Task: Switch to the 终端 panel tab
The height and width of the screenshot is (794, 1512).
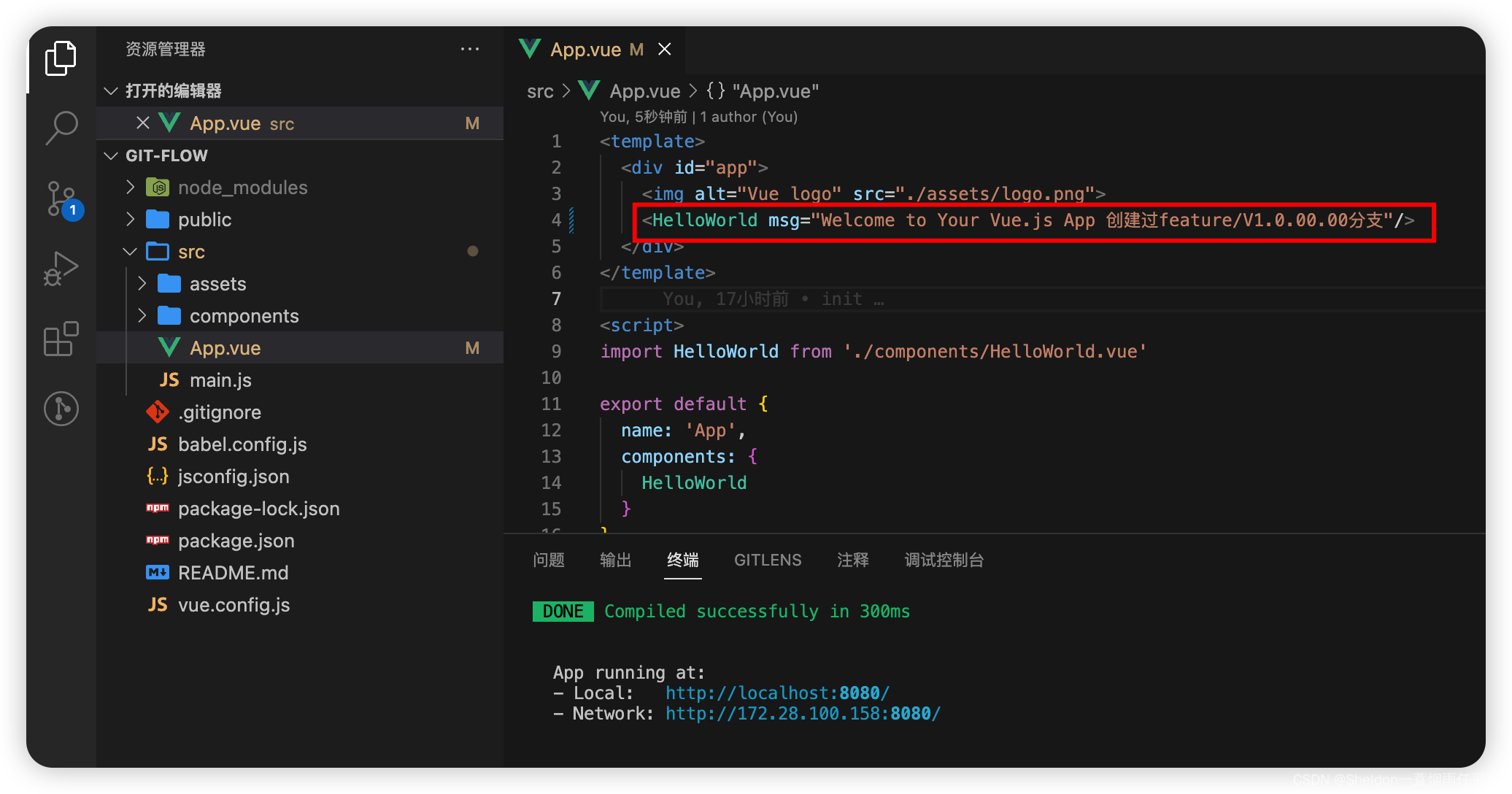Action: 683,560
